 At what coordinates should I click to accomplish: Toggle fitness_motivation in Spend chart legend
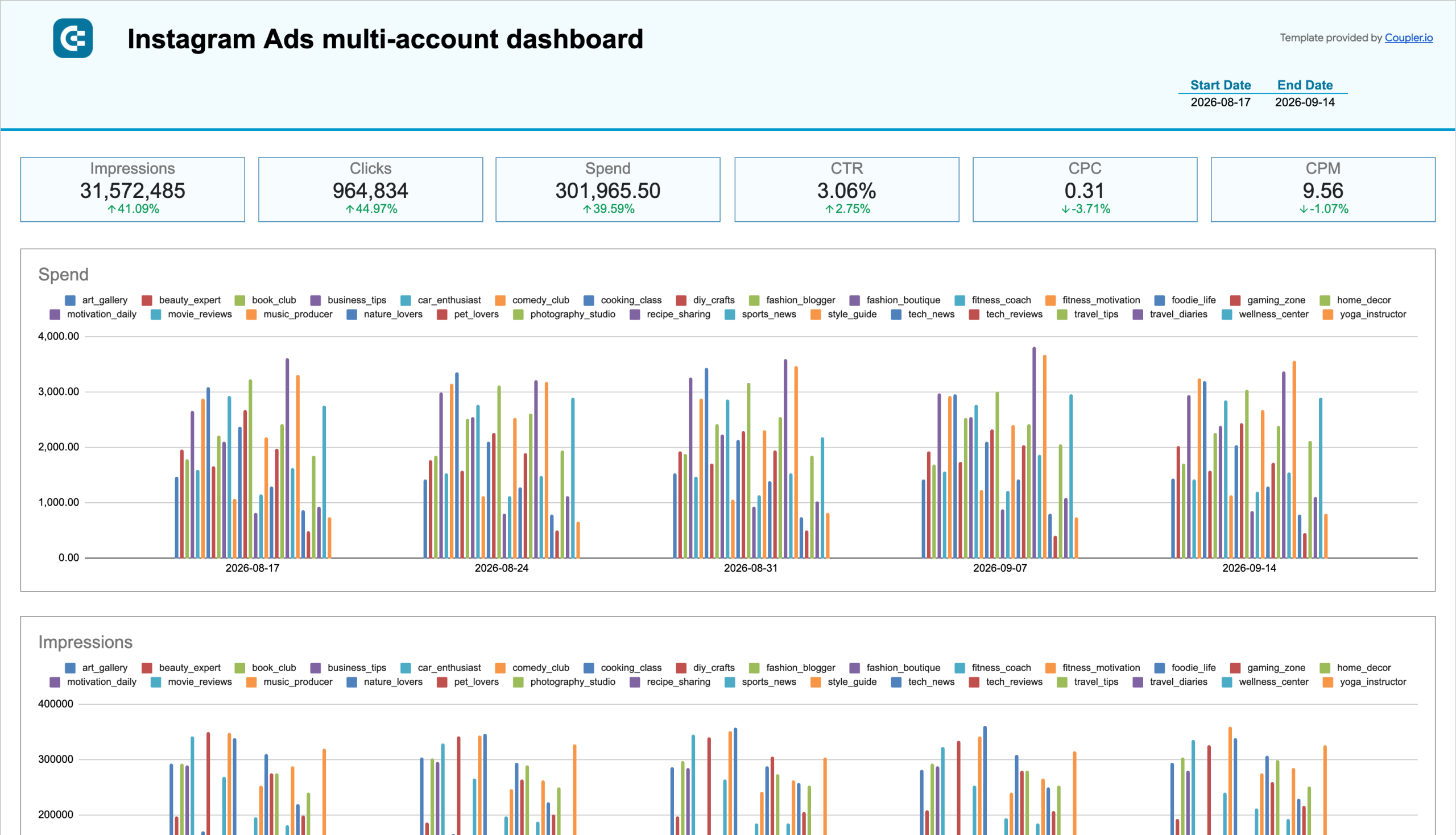point(1093,300)
